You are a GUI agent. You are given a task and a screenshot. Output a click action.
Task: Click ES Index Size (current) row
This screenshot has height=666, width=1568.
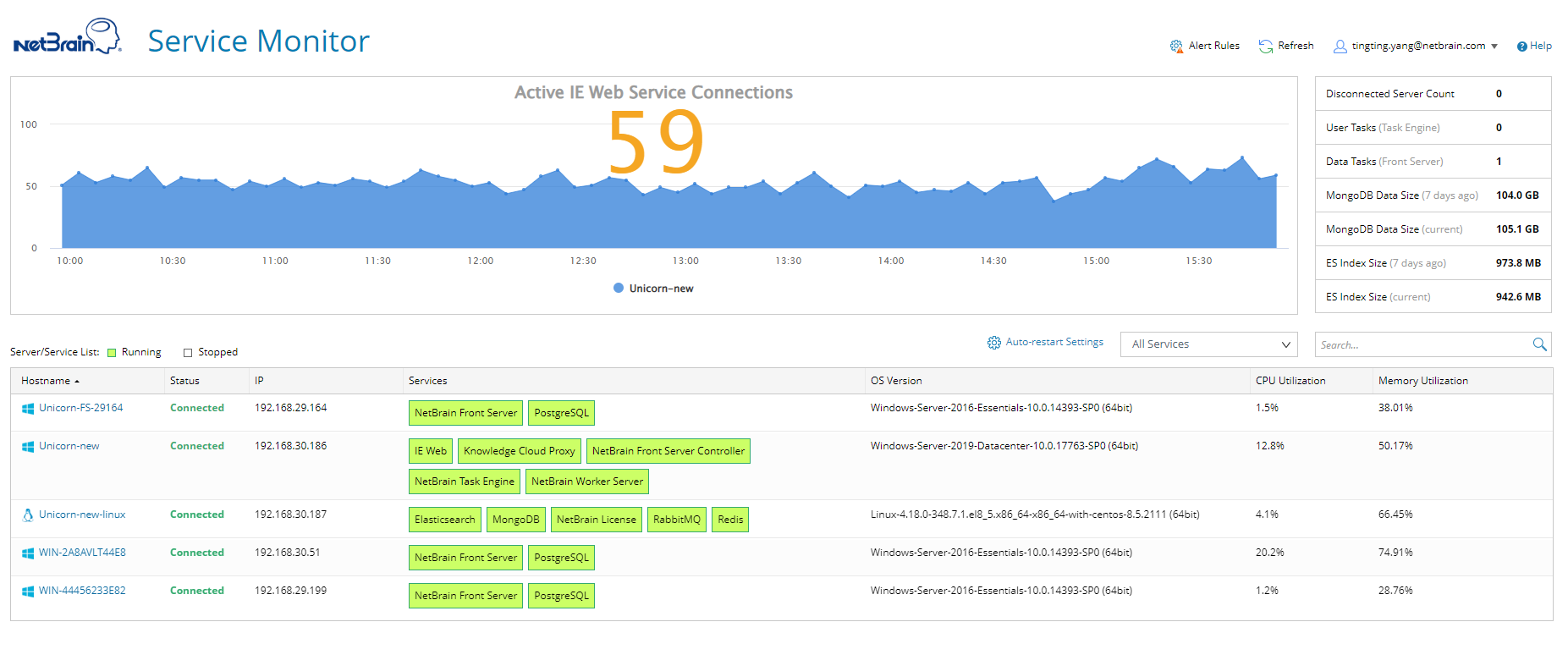coord(1433,297)
